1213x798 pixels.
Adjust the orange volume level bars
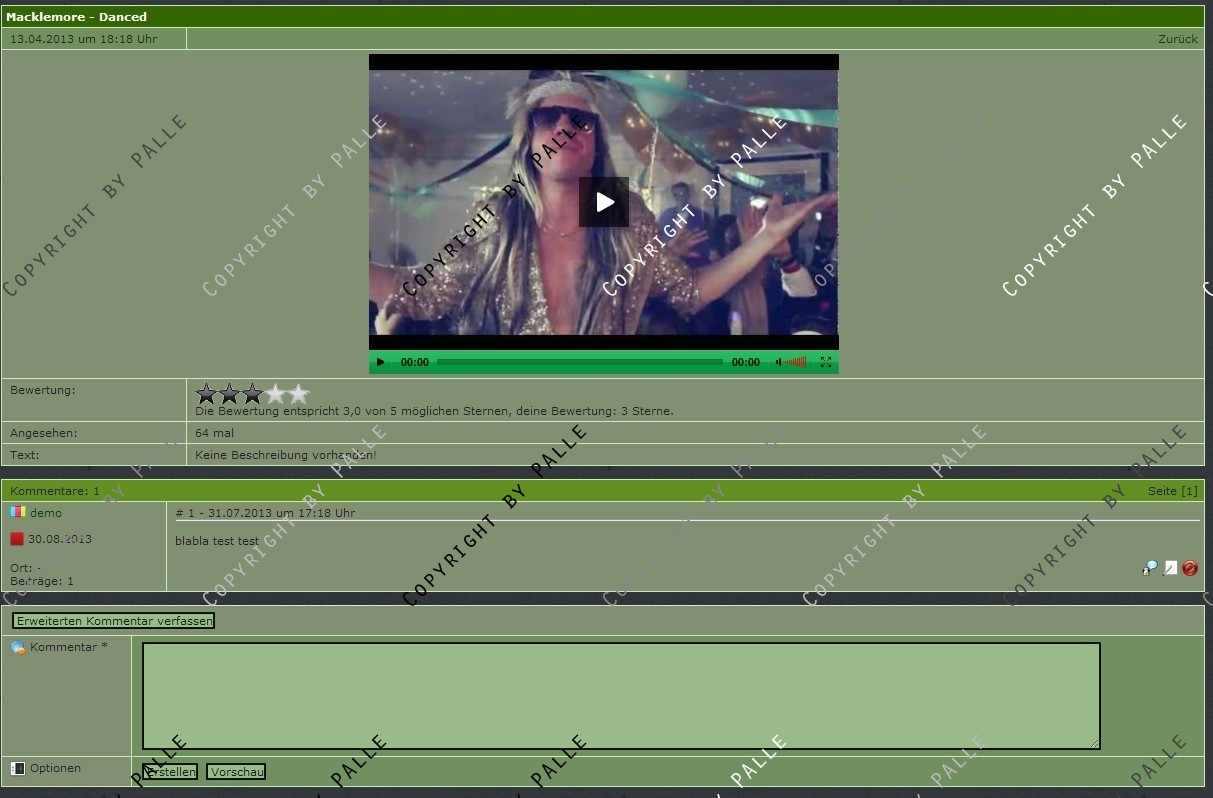point(796,362)
